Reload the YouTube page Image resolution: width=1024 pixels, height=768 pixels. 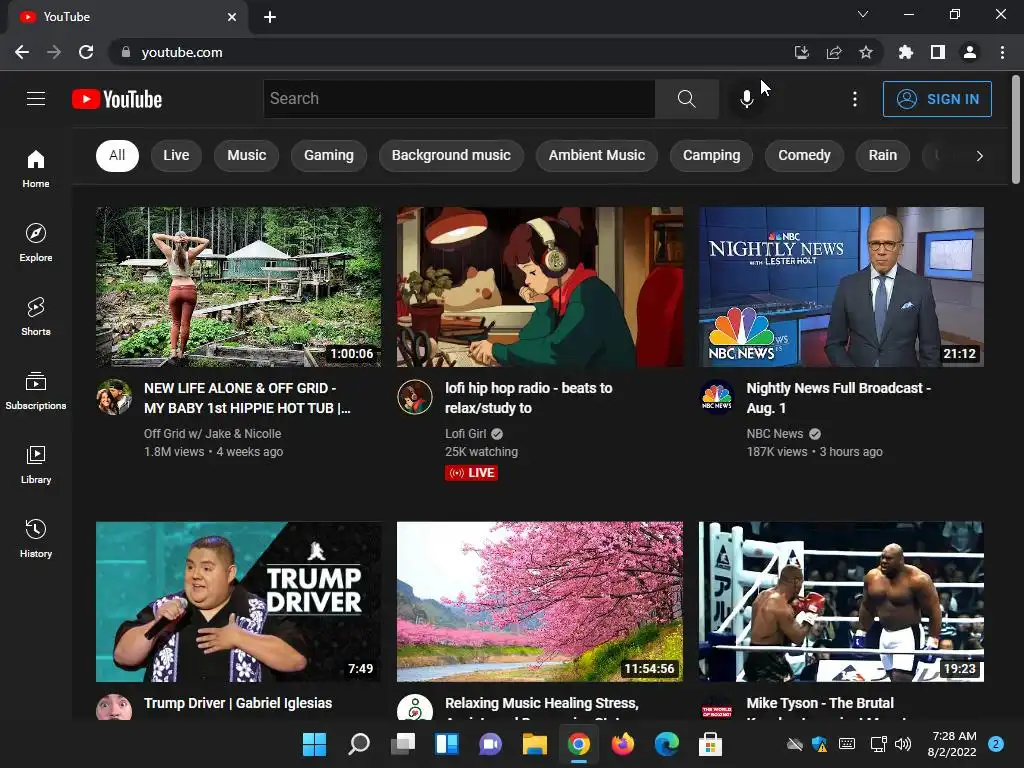(x=86, y=52)
